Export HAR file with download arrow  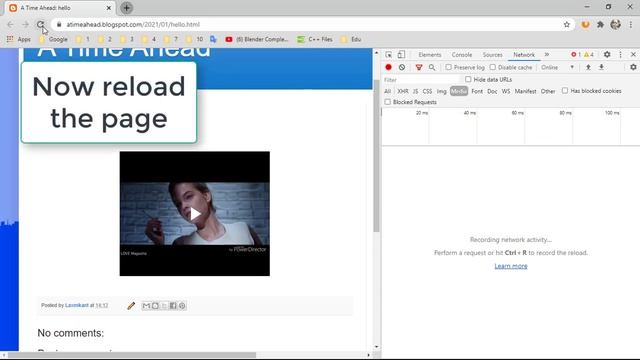pos(601,67)
